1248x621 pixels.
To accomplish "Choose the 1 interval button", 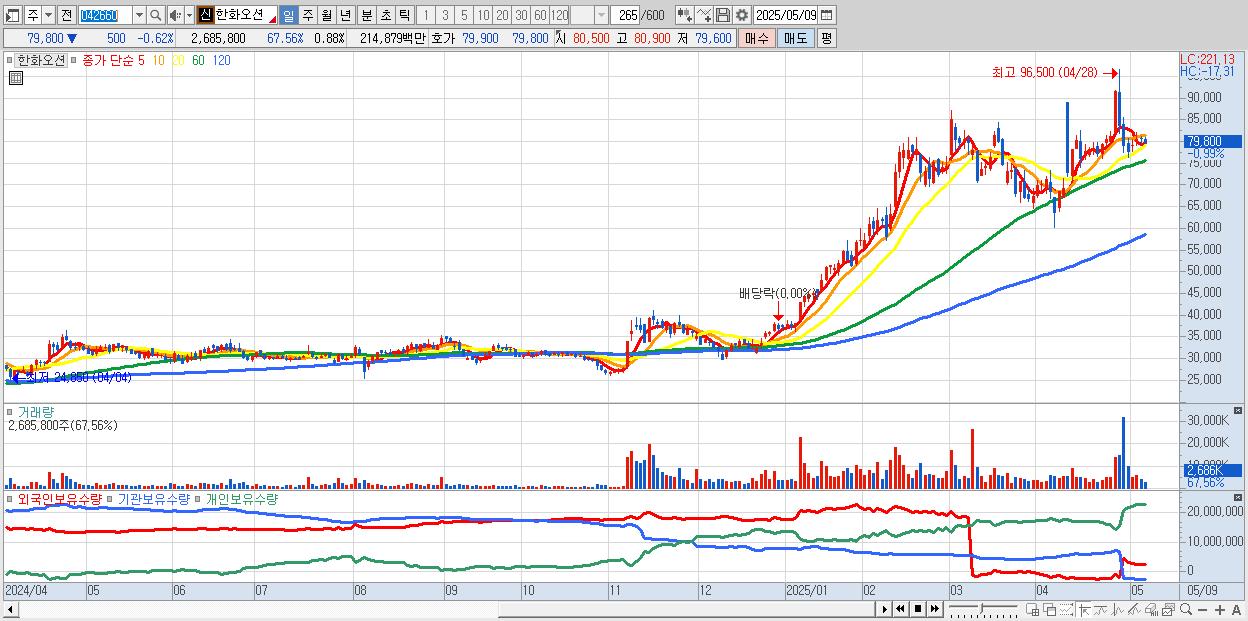I will point(425,15).
